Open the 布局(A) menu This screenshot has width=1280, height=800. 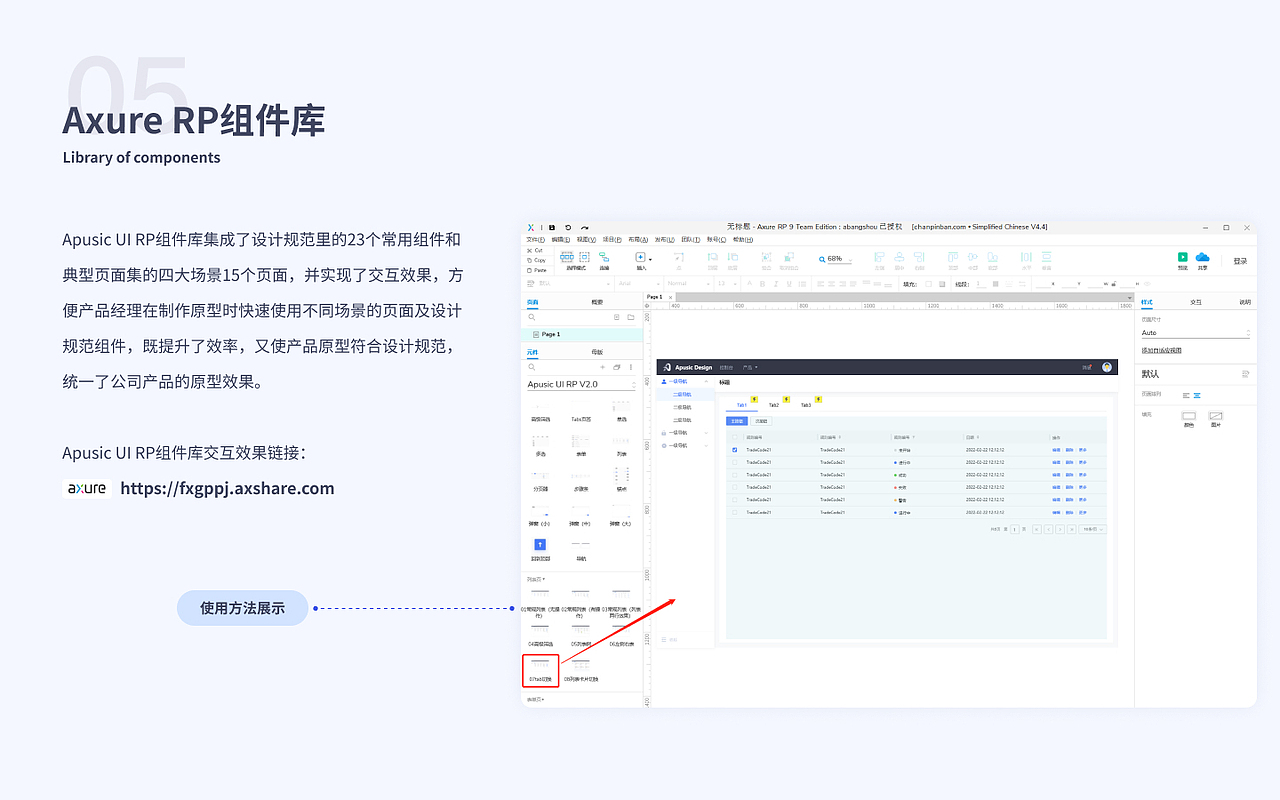click(638, 240)
